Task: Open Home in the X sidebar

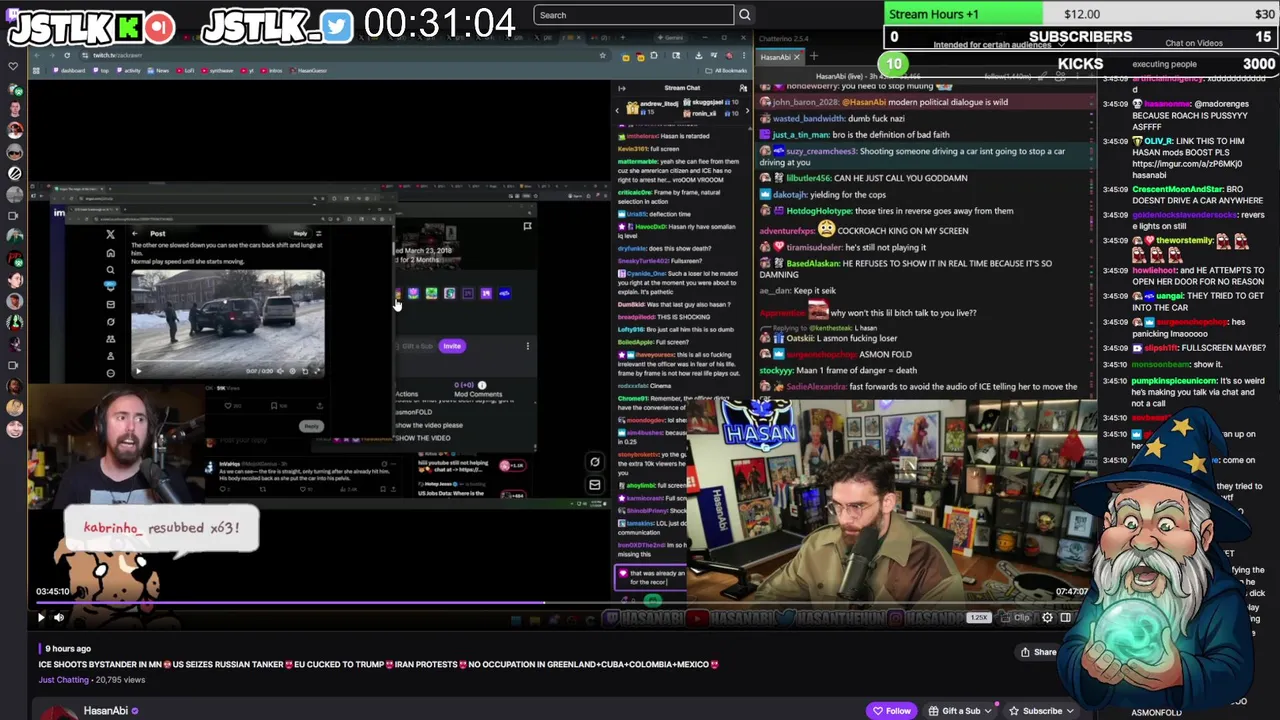Action: 110,253
